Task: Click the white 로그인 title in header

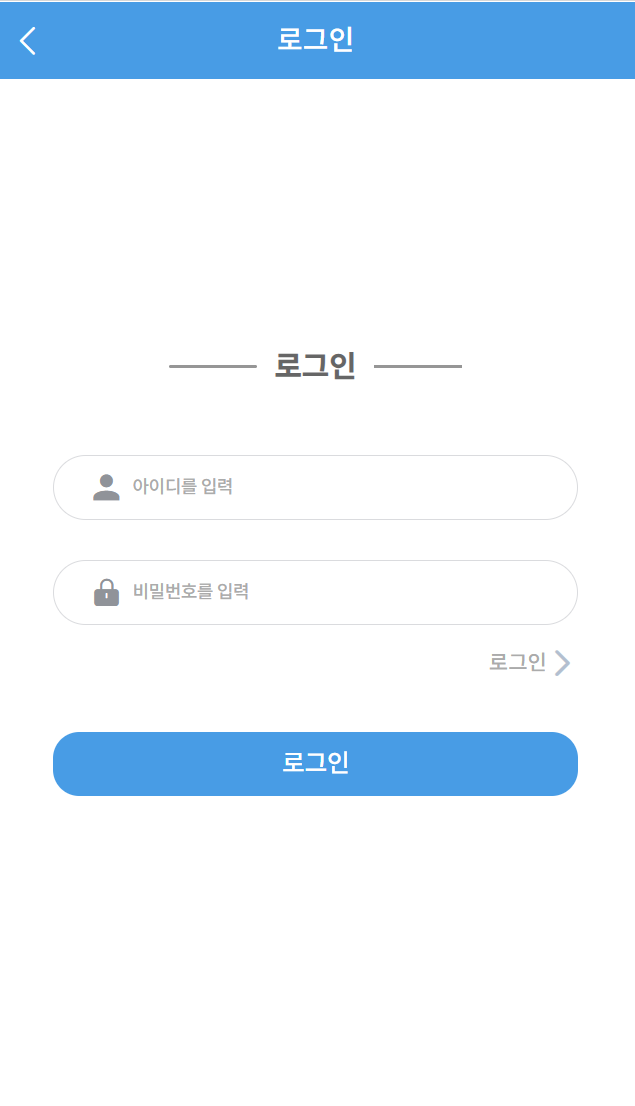Action: coord(315,40)
